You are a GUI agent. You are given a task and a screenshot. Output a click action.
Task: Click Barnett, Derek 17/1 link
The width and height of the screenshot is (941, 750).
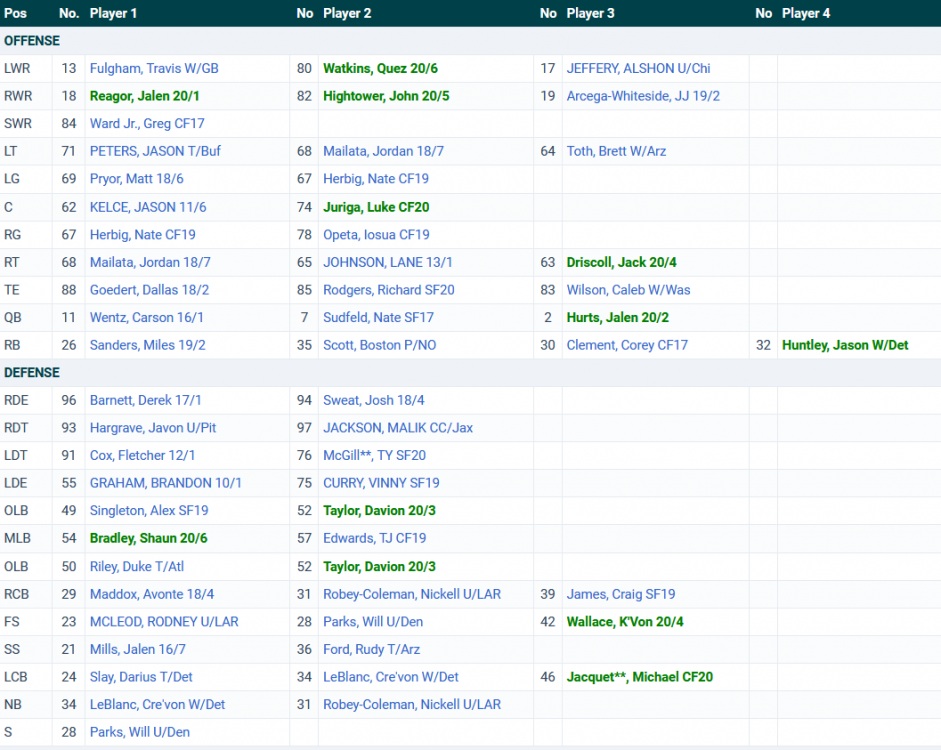(x=146, y=400)
